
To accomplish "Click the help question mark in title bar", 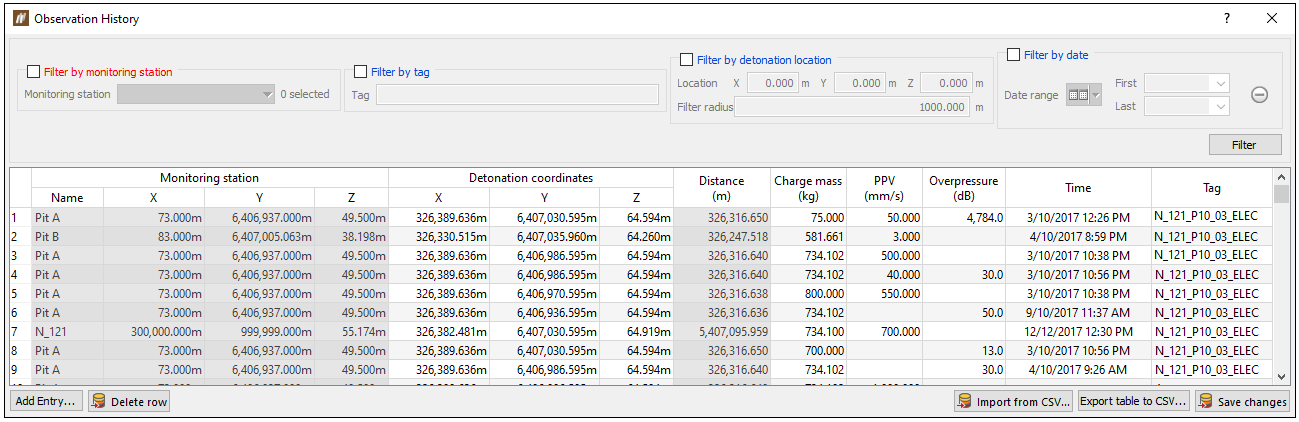I will [x=1227, y=18].
